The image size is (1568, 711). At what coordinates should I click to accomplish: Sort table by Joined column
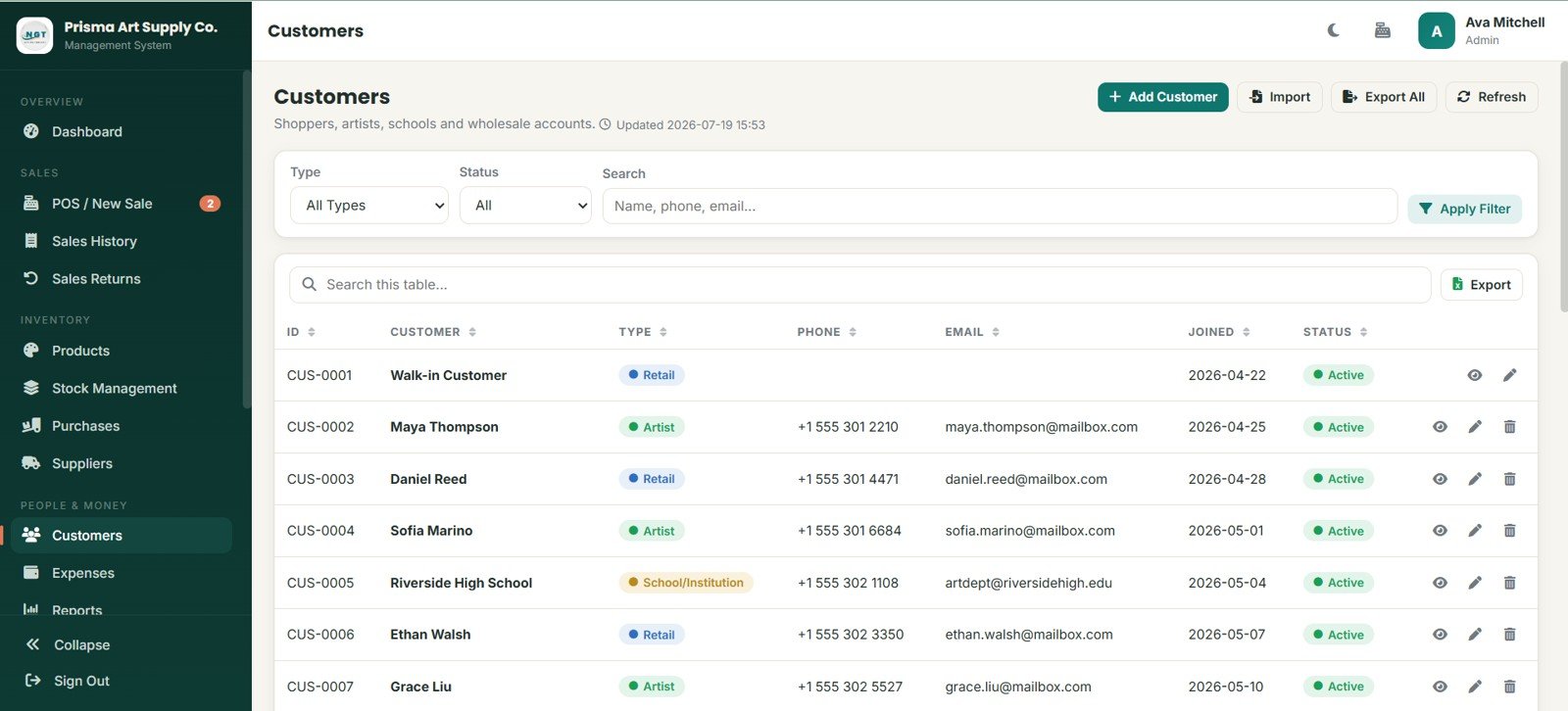pos(1219,332)
